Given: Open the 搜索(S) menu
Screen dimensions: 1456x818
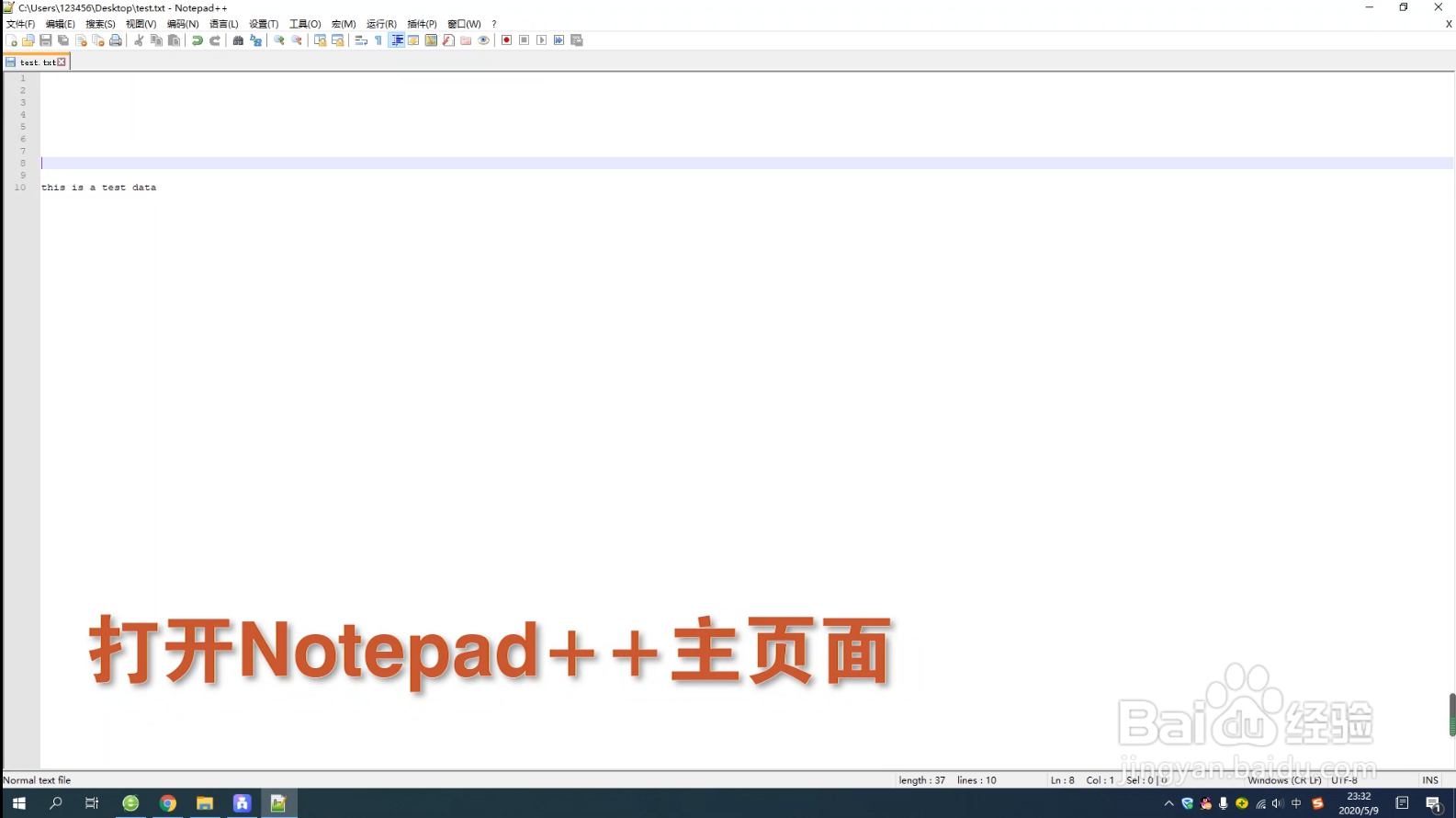Looking at the screenshot, I should click(x=100, y=24).
